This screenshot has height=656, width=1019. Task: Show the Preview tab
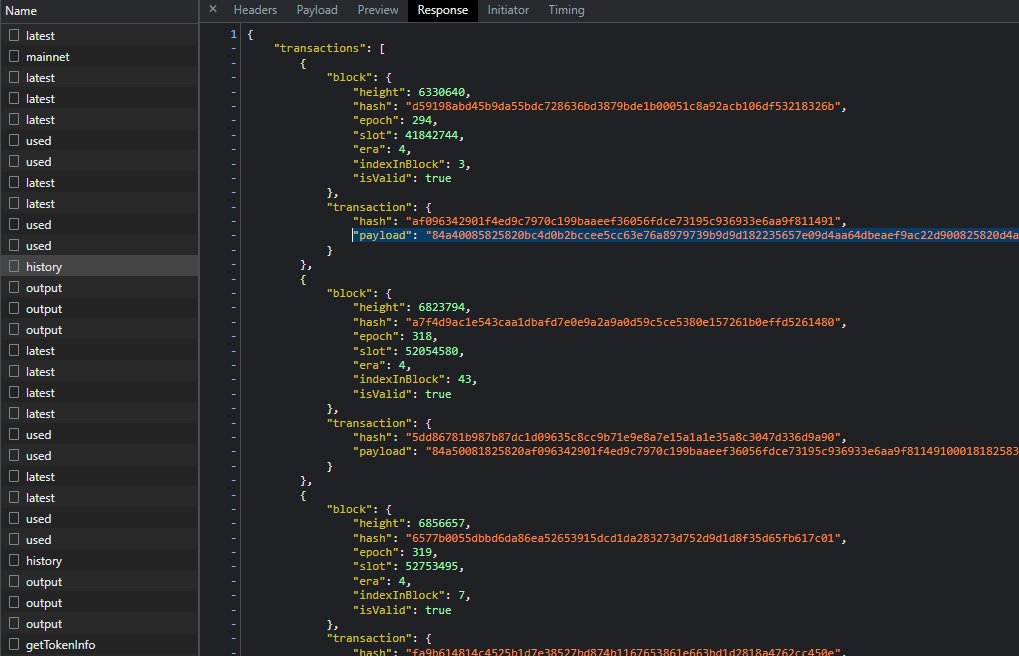pyautogui.click(x=378, y=10)
